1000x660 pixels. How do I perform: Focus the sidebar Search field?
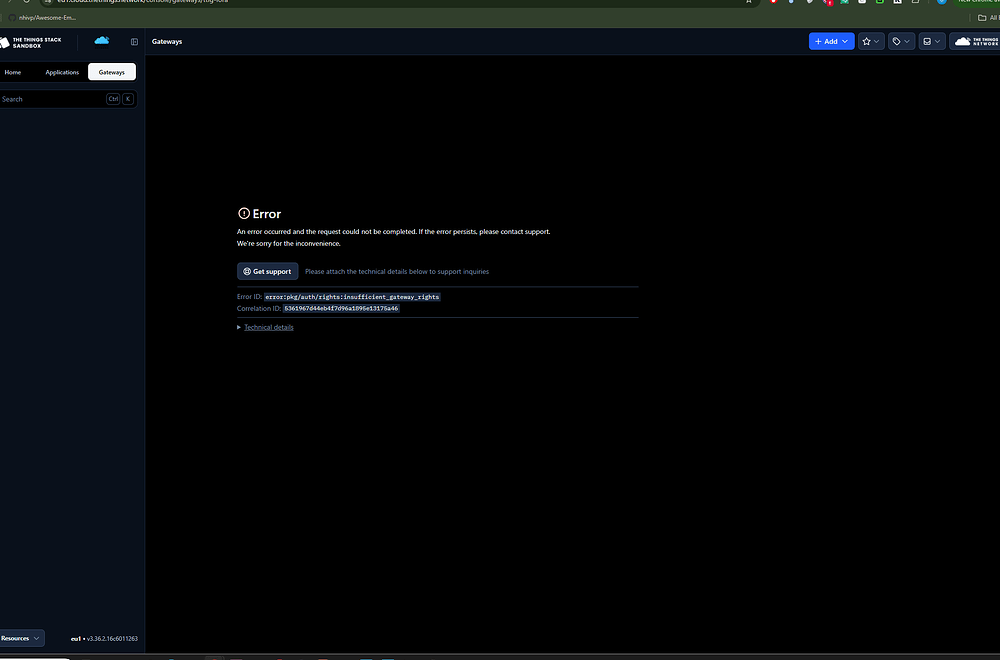pos(68,99)
